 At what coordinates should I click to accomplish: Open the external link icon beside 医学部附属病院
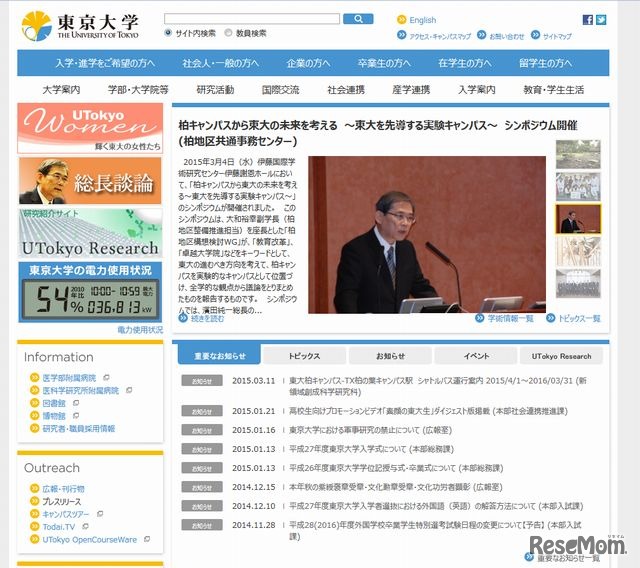tap(106, 377)
